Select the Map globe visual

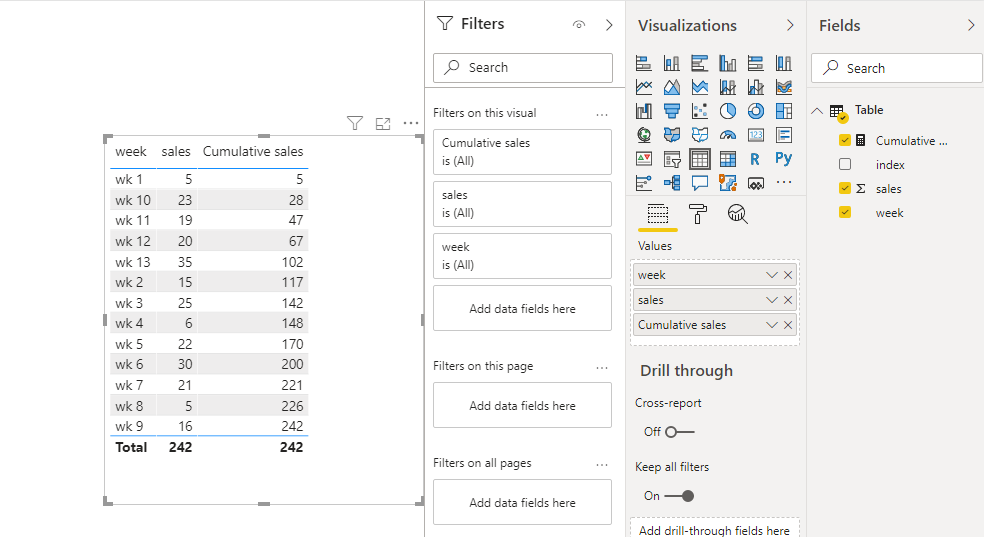(644, 135)
